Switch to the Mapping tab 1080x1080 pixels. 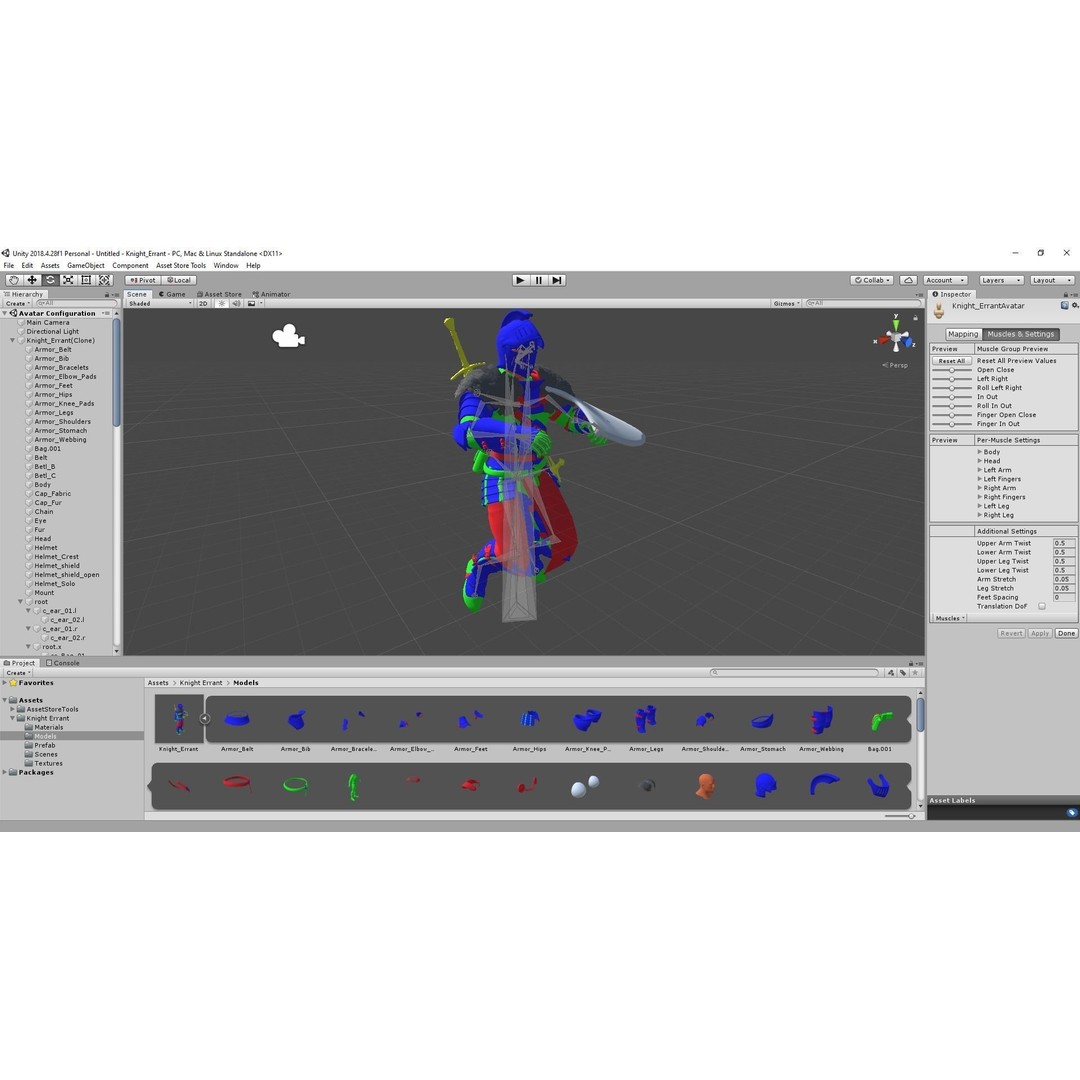[962, 334]
